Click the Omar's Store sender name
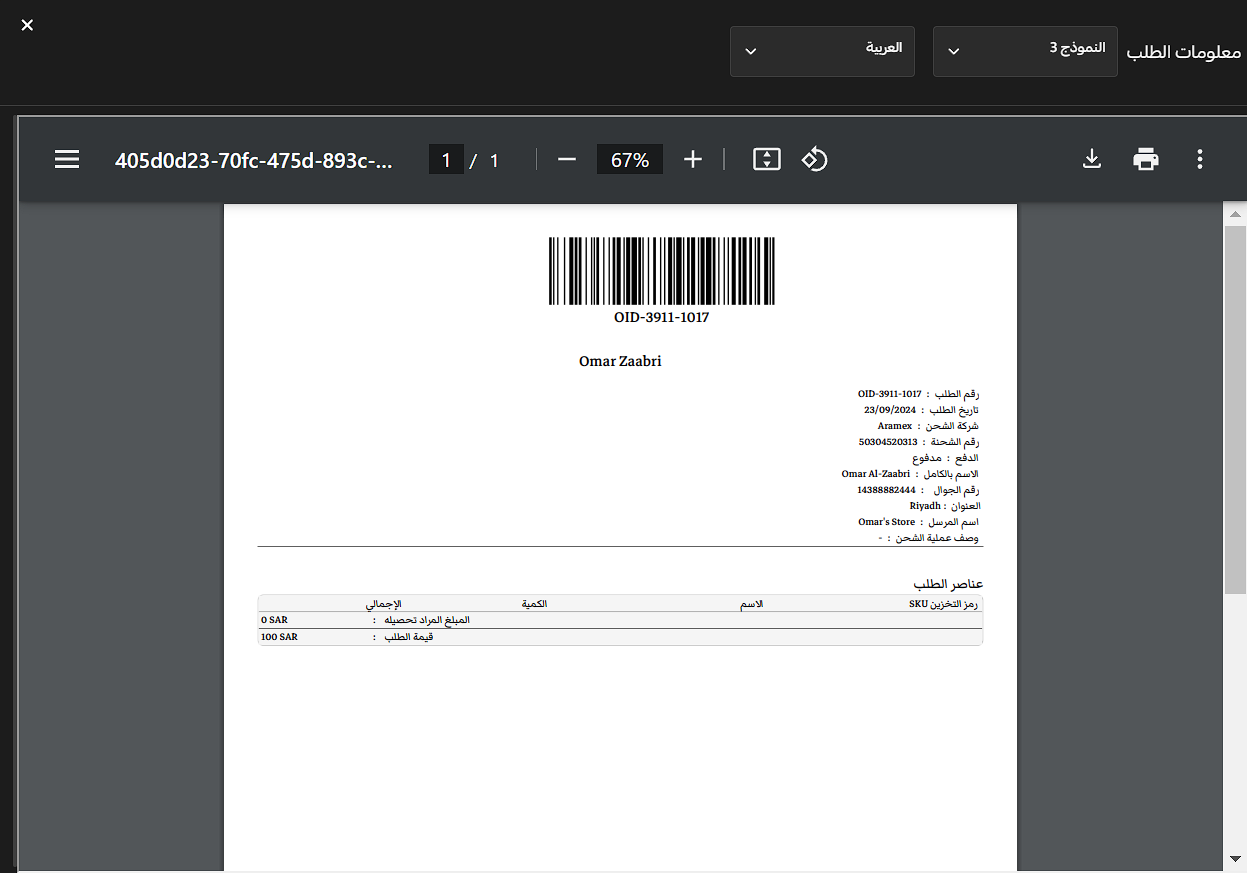 pyautogui.click(x=886, y=522)
